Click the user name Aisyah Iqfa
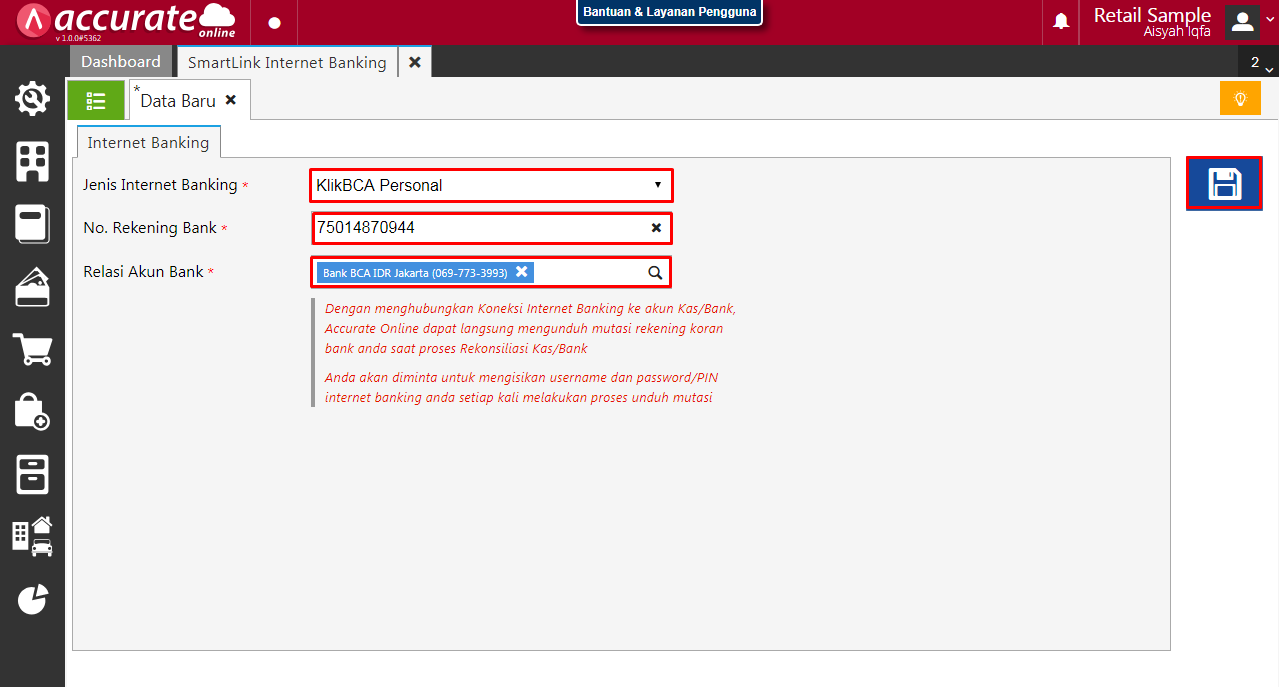This screenshot has height=687, width=1279. (x=1177, y=32)
